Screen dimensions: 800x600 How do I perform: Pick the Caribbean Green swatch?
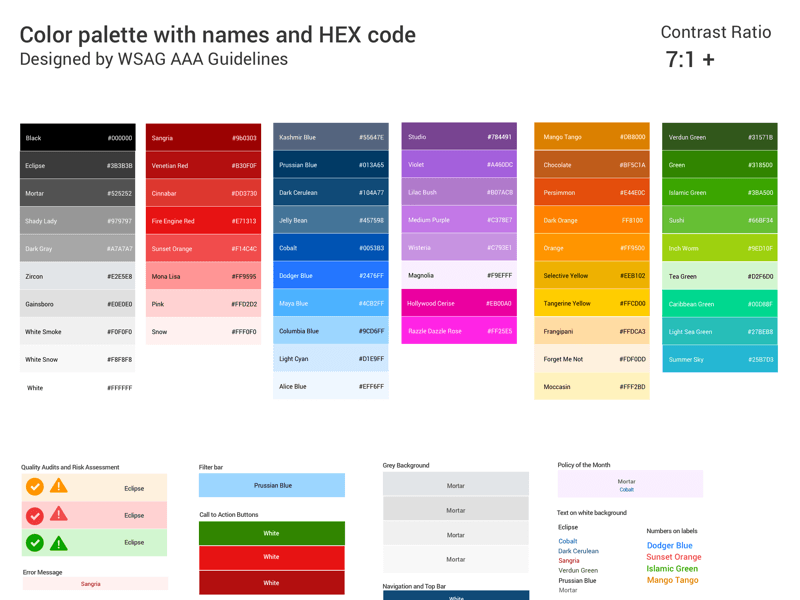[x=720, y=304]
